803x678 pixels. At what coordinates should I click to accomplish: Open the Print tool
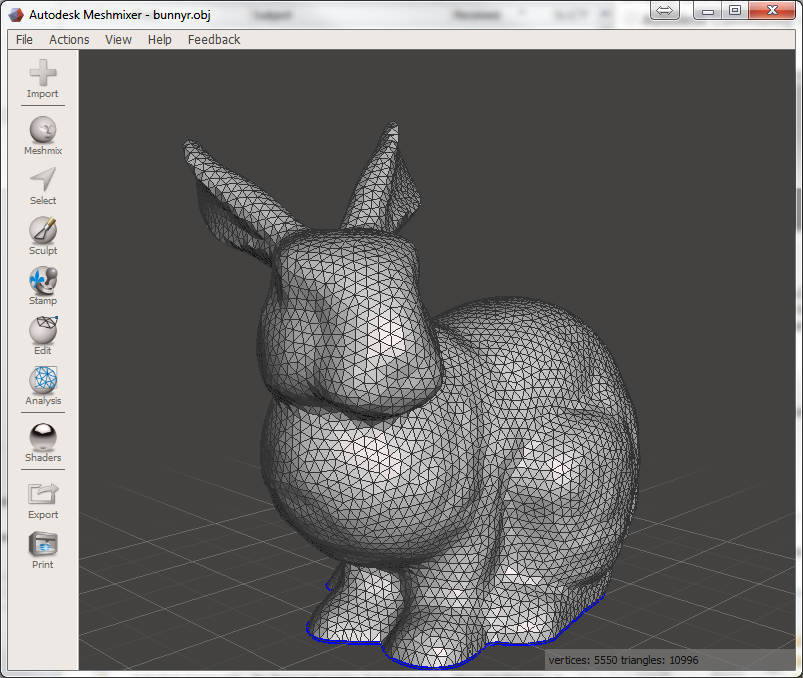click(42, 546)
